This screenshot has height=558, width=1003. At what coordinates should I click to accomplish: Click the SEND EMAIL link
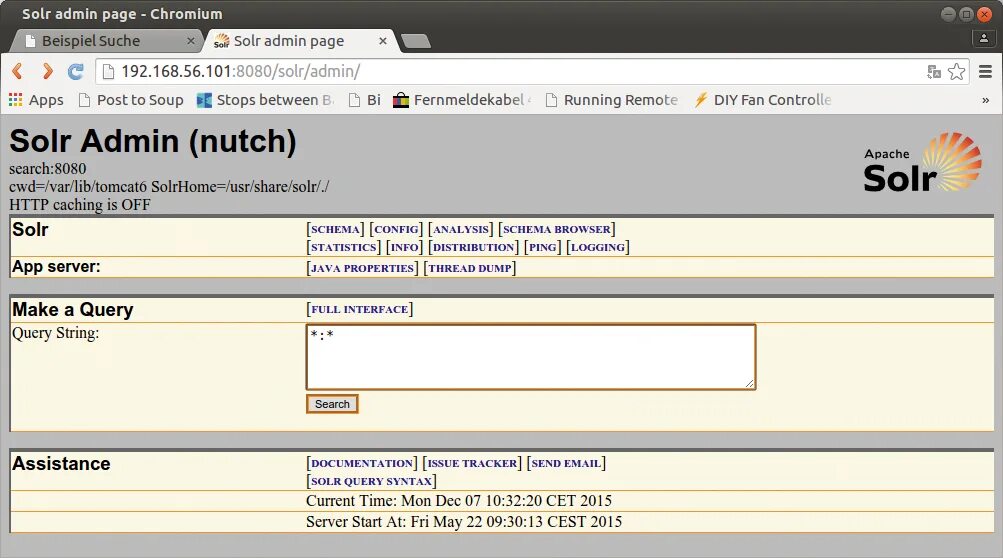pos(566,463)
